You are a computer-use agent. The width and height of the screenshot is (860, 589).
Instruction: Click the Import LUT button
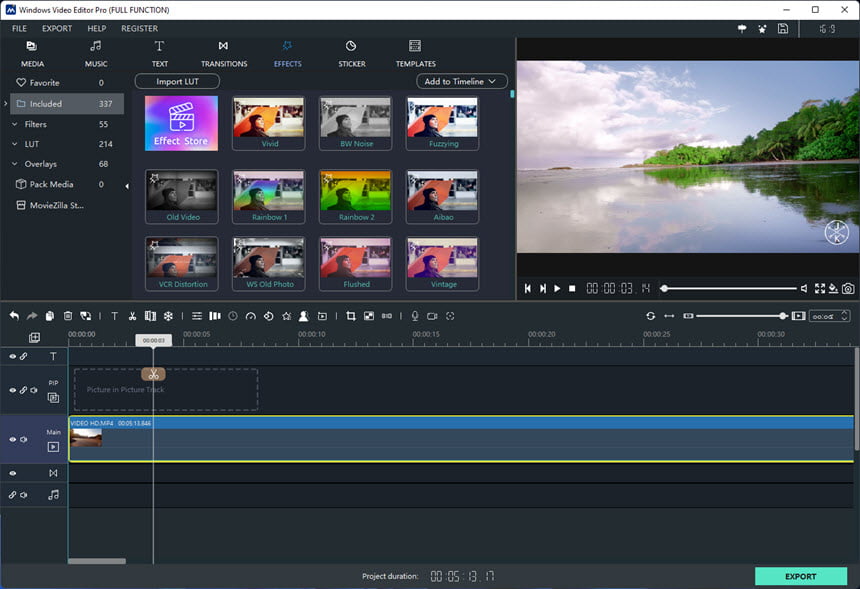177,81
